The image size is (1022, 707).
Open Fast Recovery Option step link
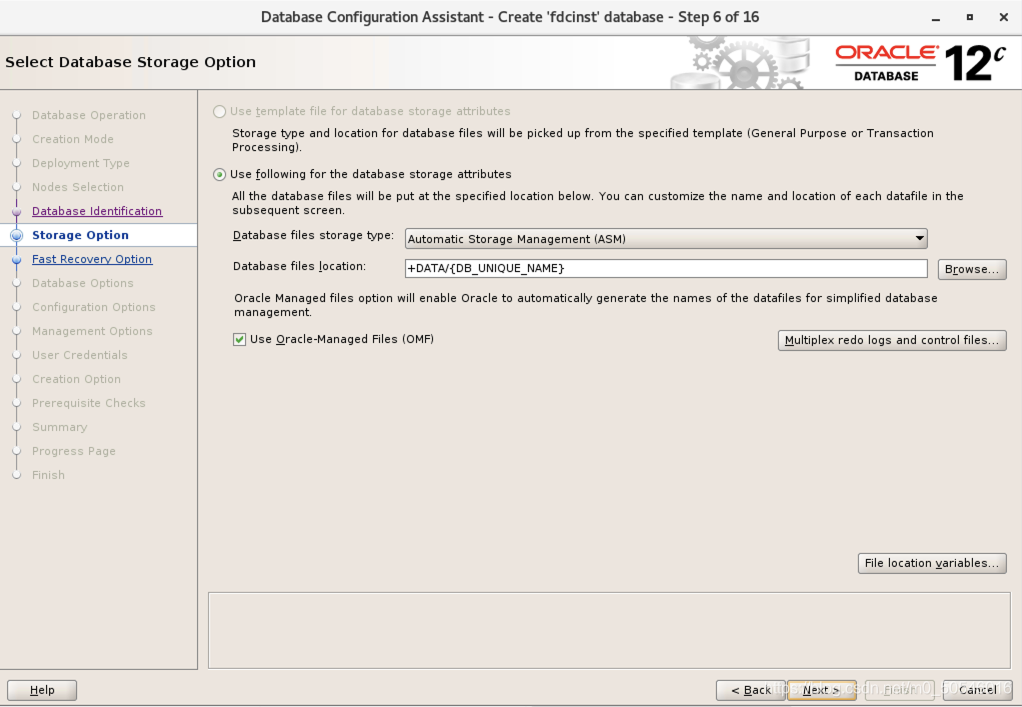click(92, 259)
